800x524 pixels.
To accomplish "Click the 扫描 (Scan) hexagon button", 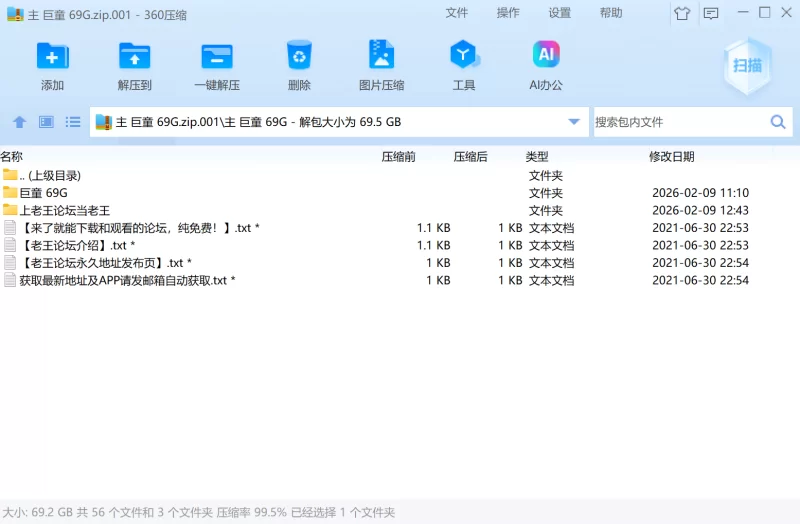I will 748,65.
